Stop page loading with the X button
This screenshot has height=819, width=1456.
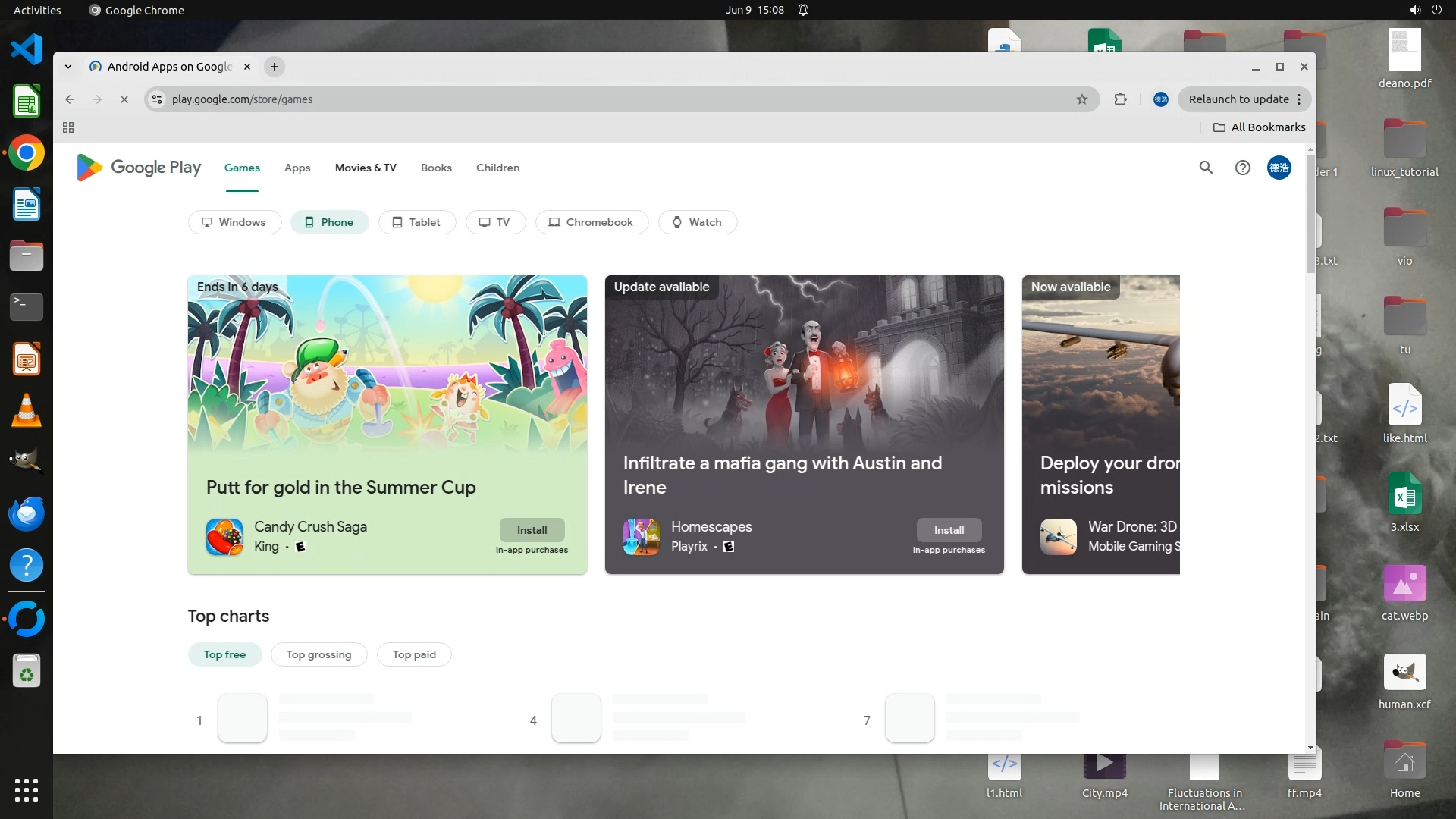[124, 99]
